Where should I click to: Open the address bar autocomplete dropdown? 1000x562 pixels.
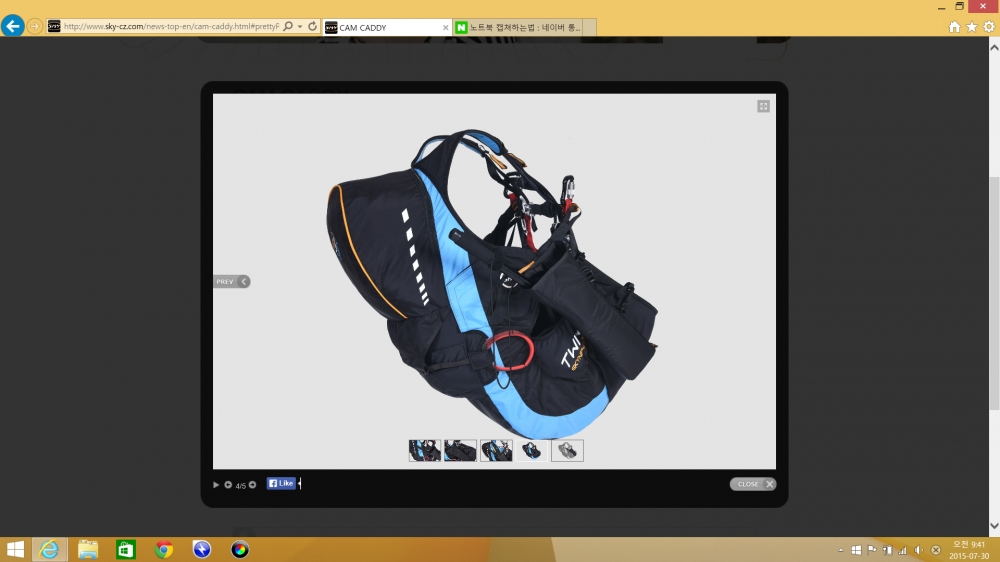pos(300,27)
